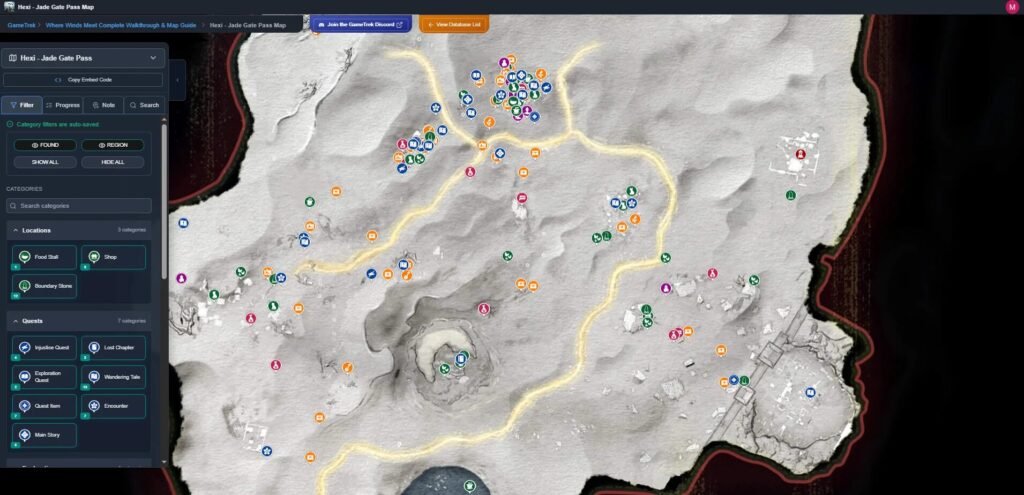Toggle the Lost Chapter category filter

pos(112,348)
